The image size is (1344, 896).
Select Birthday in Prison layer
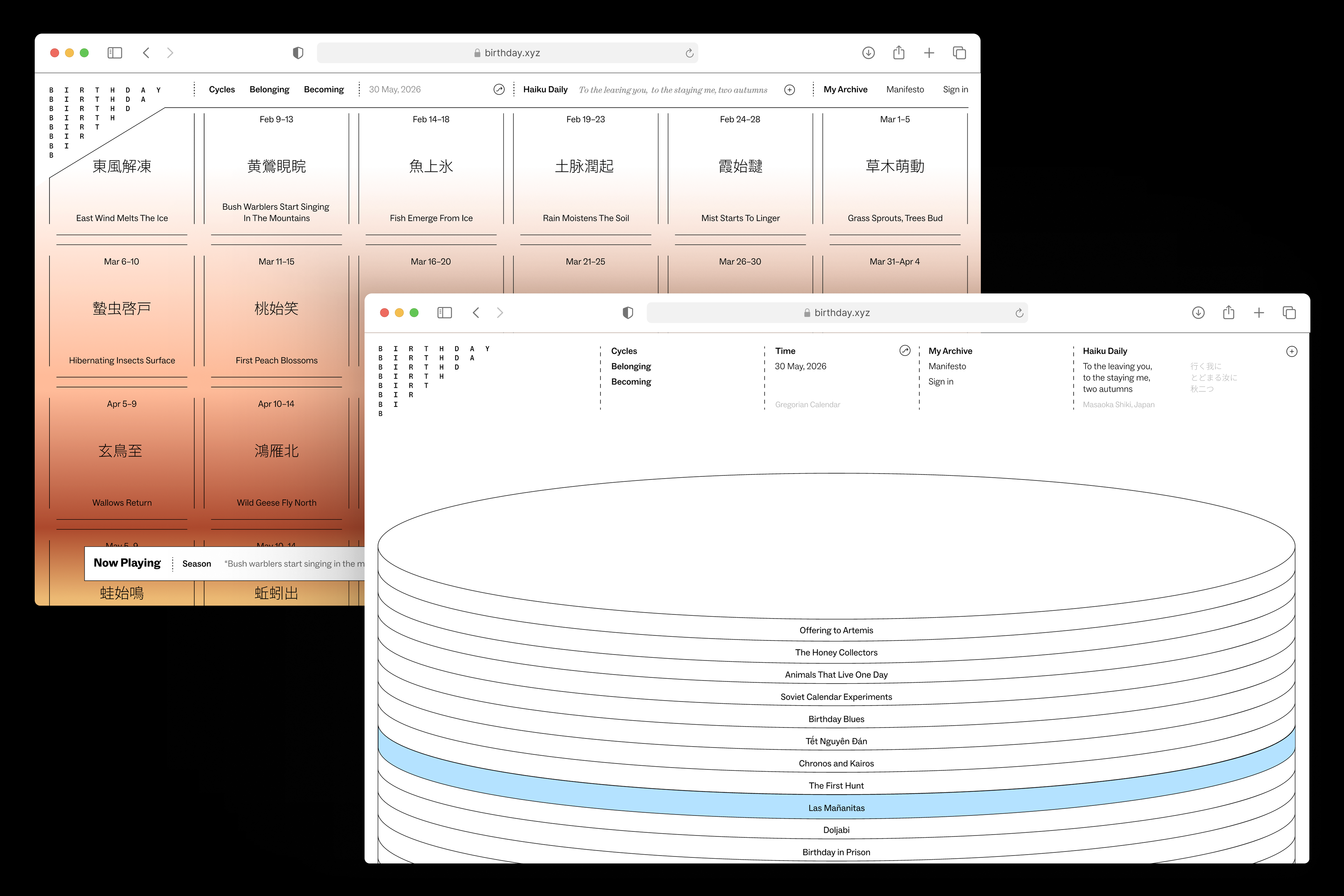point(836,853)
